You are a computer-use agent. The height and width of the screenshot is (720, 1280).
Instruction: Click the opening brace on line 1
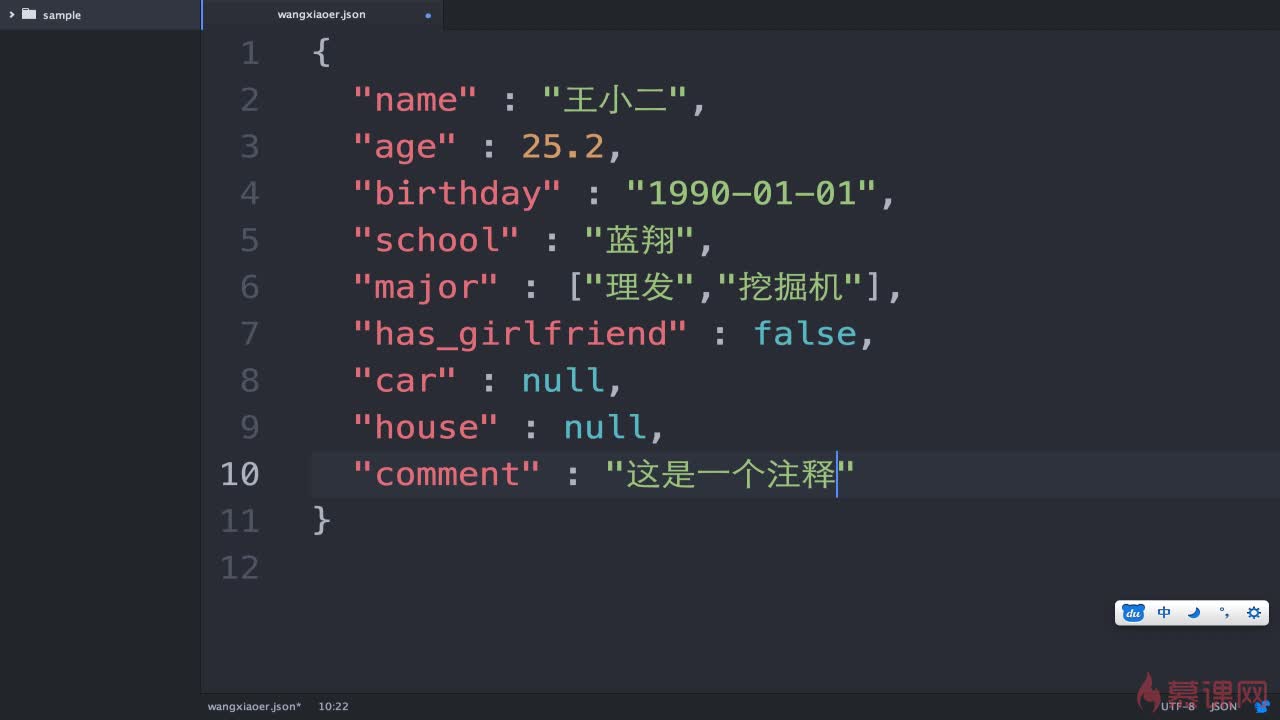[x=321, y=53]
